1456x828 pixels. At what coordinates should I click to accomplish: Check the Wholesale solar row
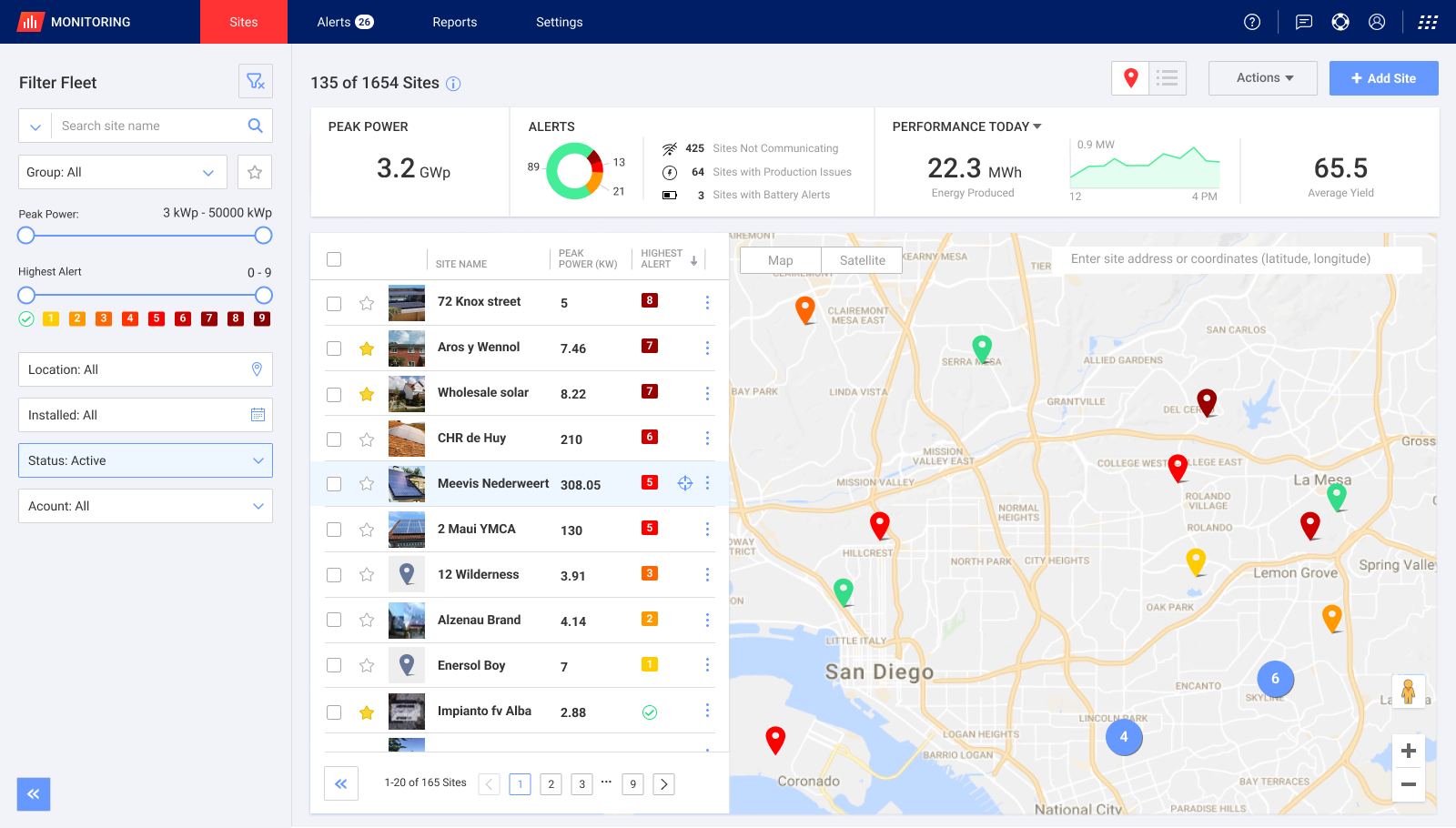point(334,394)
